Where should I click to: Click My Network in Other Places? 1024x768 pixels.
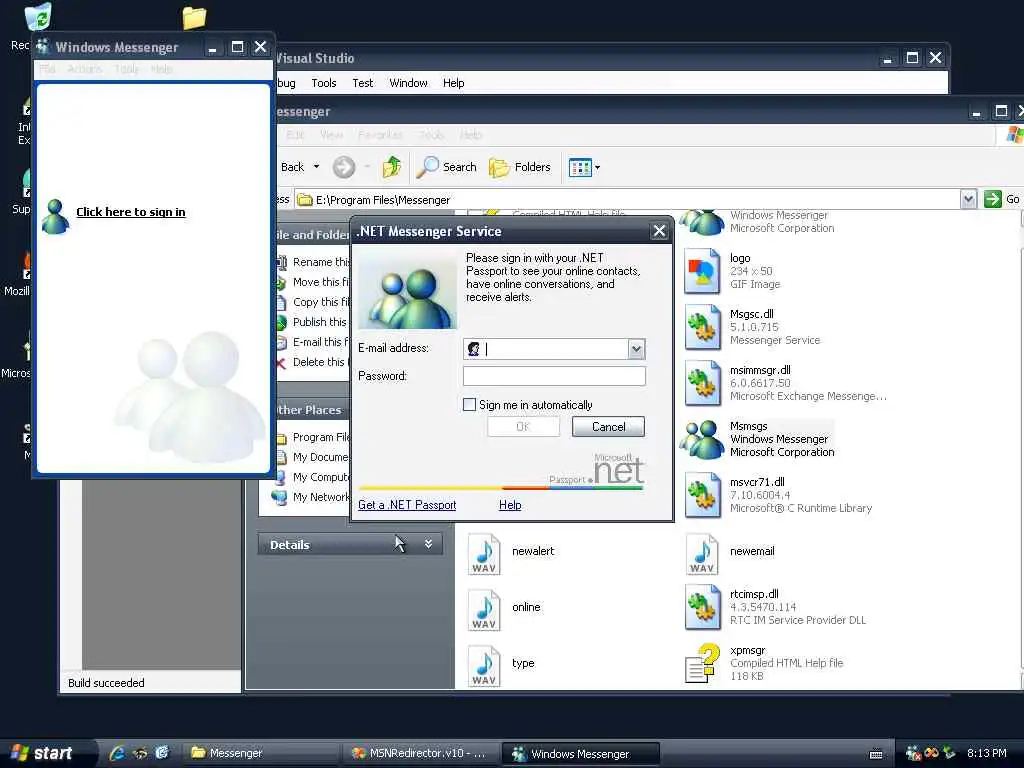[313, 497]
